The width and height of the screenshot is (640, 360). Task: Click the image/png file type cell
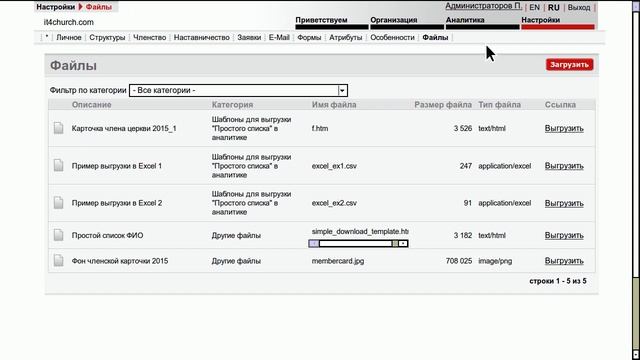pos(495,261)
